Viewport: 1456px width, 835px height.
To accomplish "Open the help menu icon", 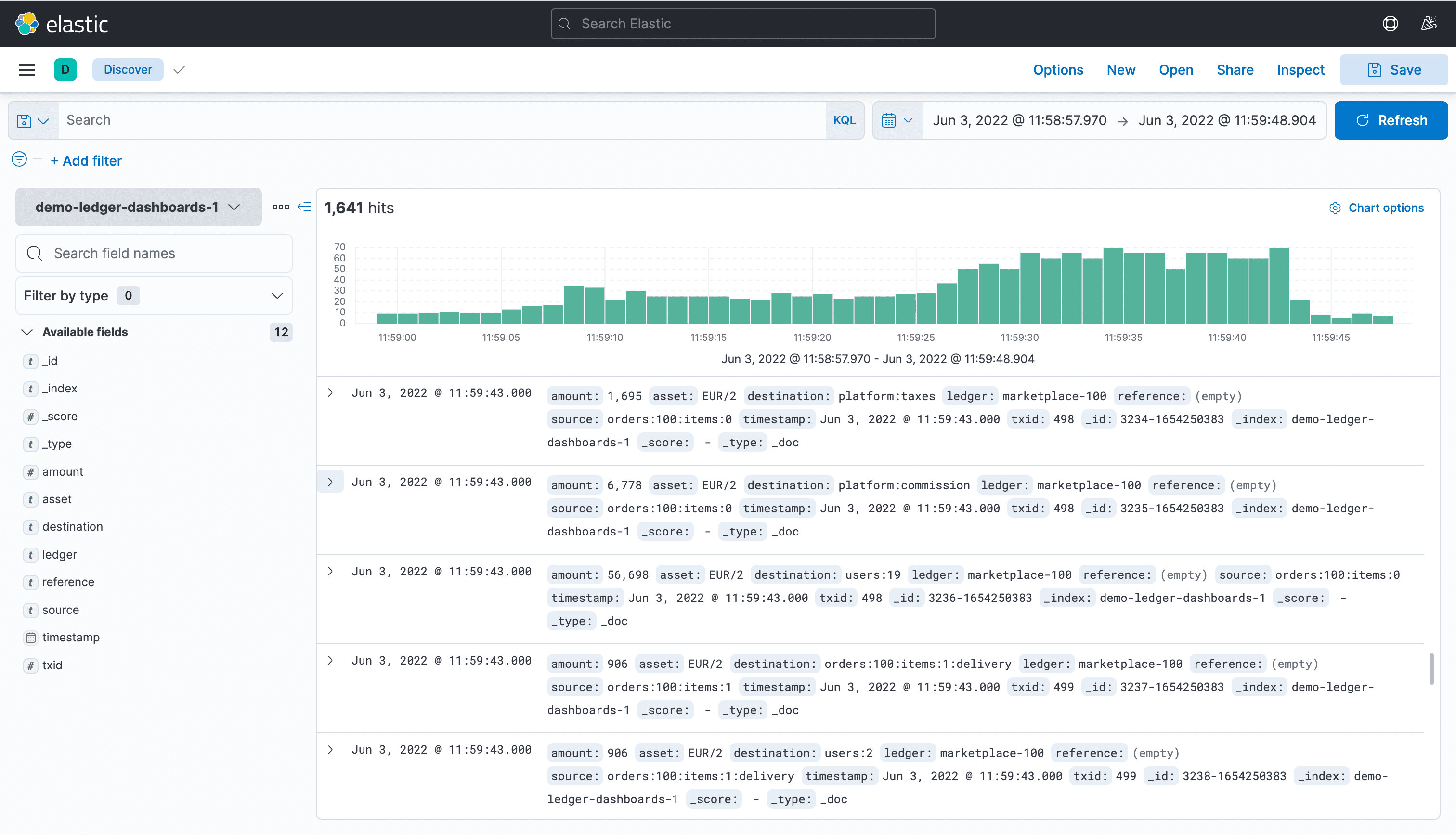I will pos(1390,24).
